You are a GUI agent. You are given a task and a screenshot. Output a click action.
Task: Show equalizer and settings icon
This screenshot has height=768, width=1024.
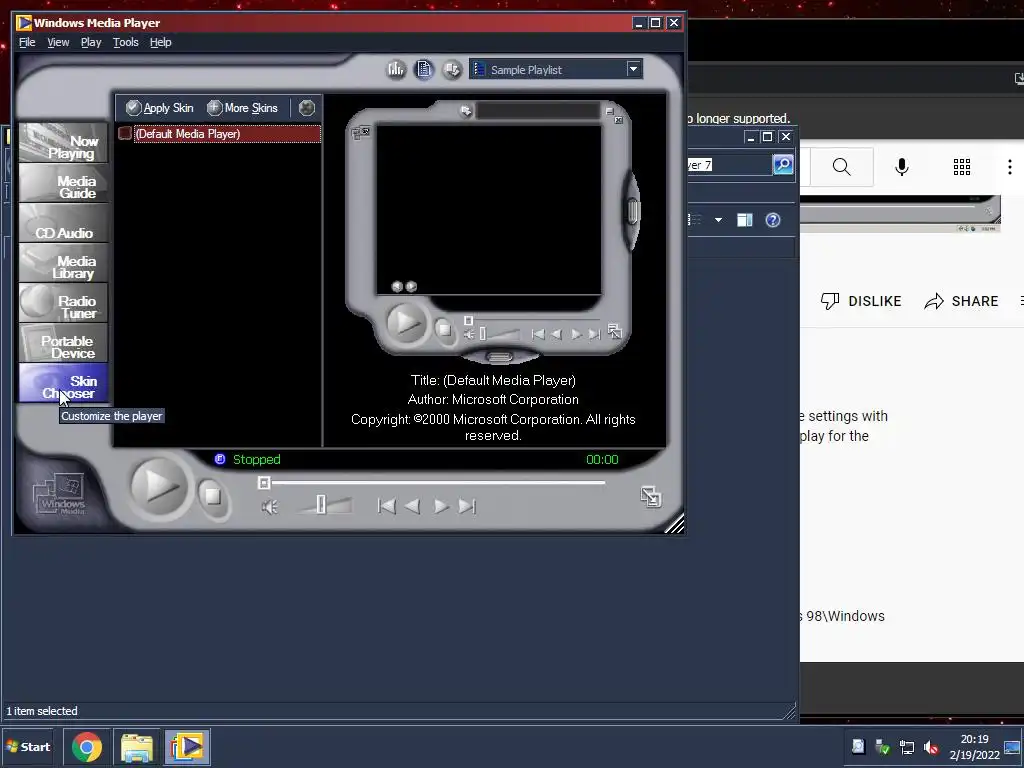(396, 69)
